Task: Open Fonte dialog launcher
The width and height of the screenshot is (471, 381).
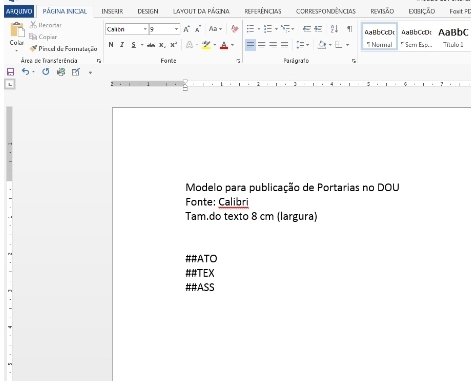Action: [x=238, y=61]
